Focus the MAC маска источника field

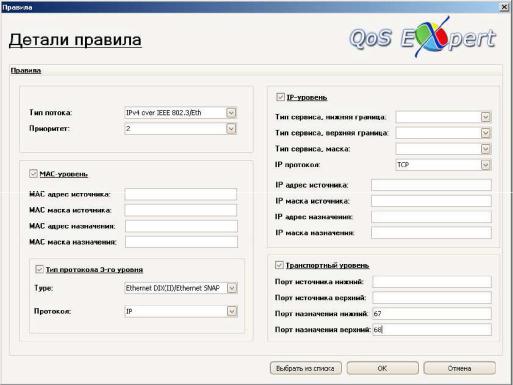pos(181,210)
